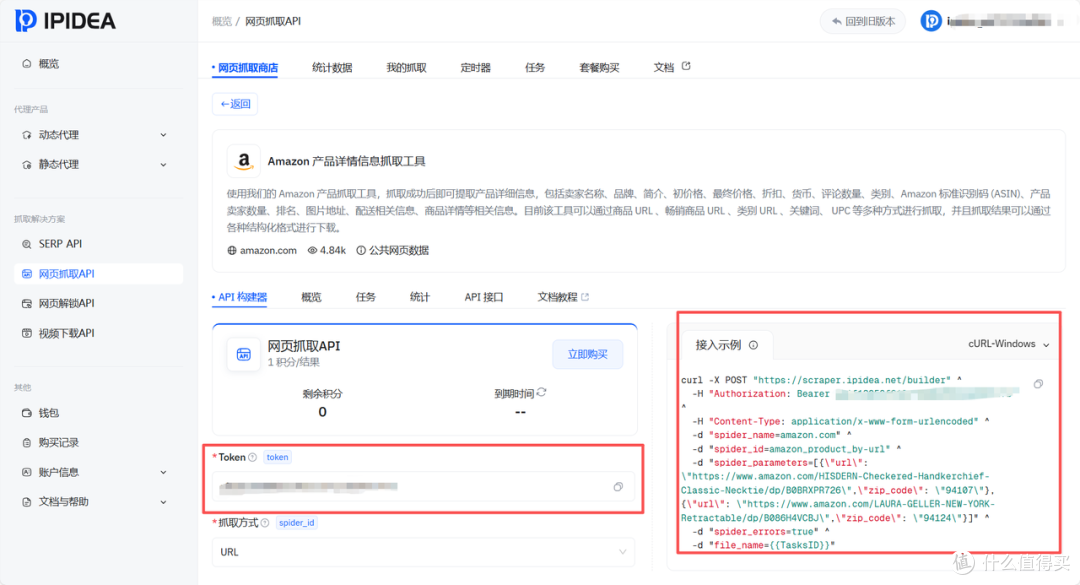Open 钱包 in the sidebar
Image resolution: width=1080 pixels, height=585 pixels.
coord(48,413)
